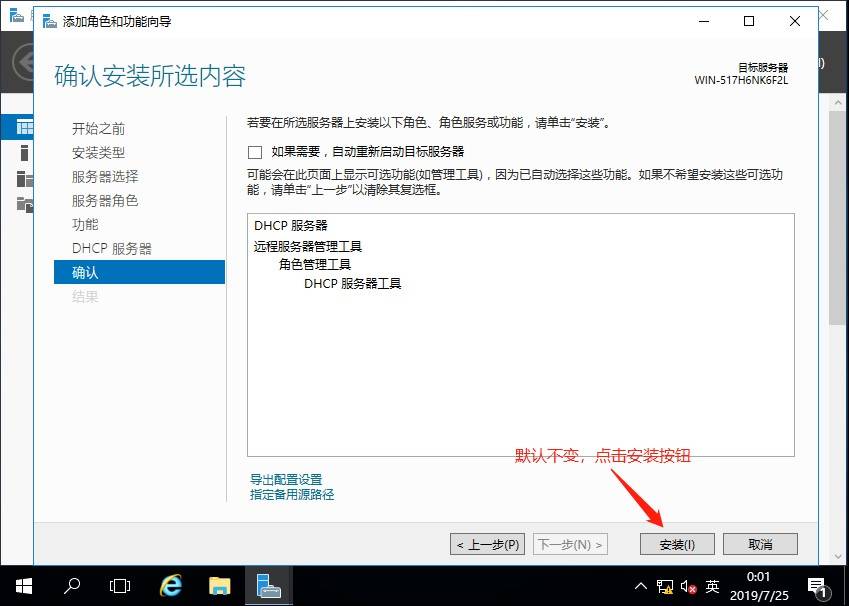This screenshot has width=849, height=606.
Task: Click the muted volume tray icon
Action: (x=688, y=585)
